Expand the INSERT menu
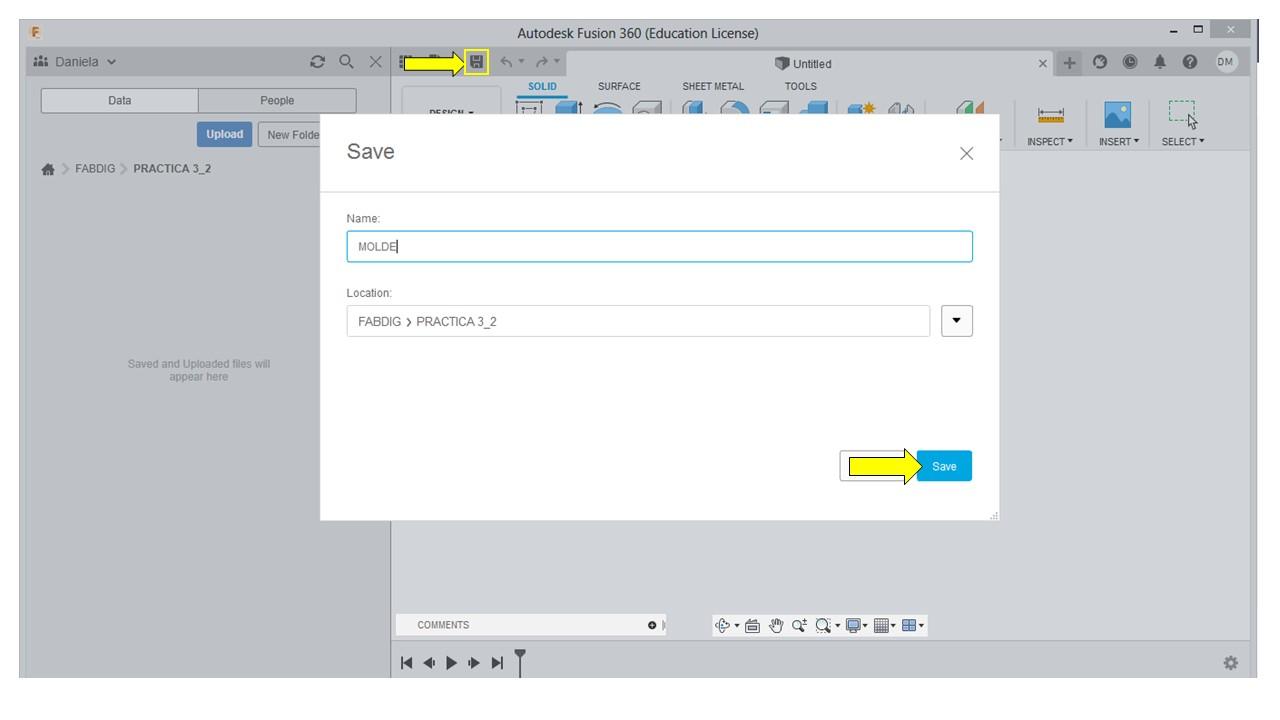 click(x=1121, y=142)
